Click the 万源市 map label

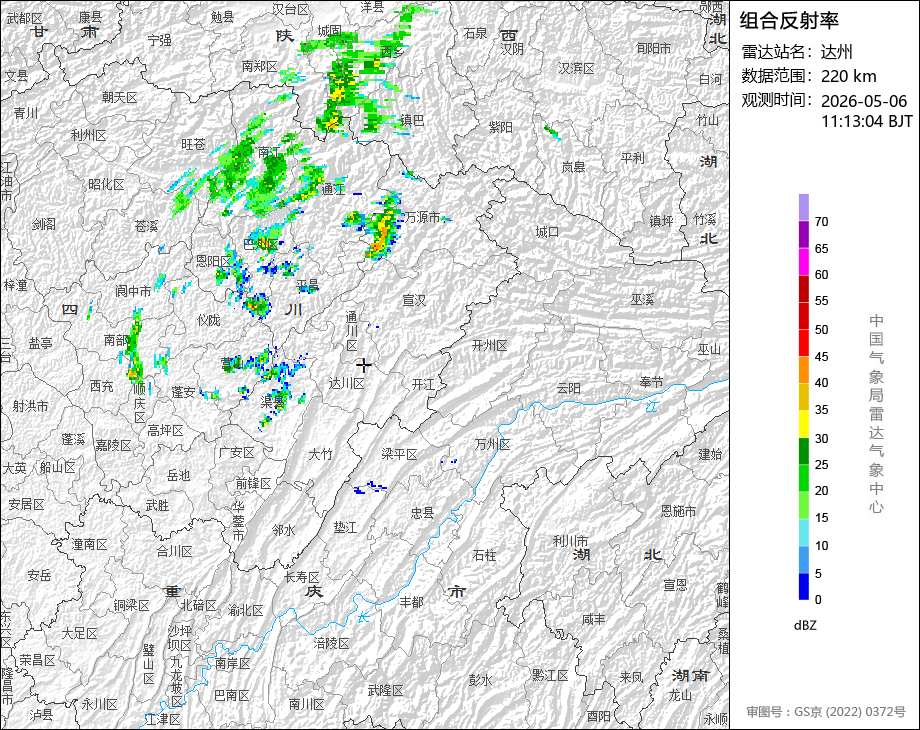pyautogui.click(x=422, y=217)
